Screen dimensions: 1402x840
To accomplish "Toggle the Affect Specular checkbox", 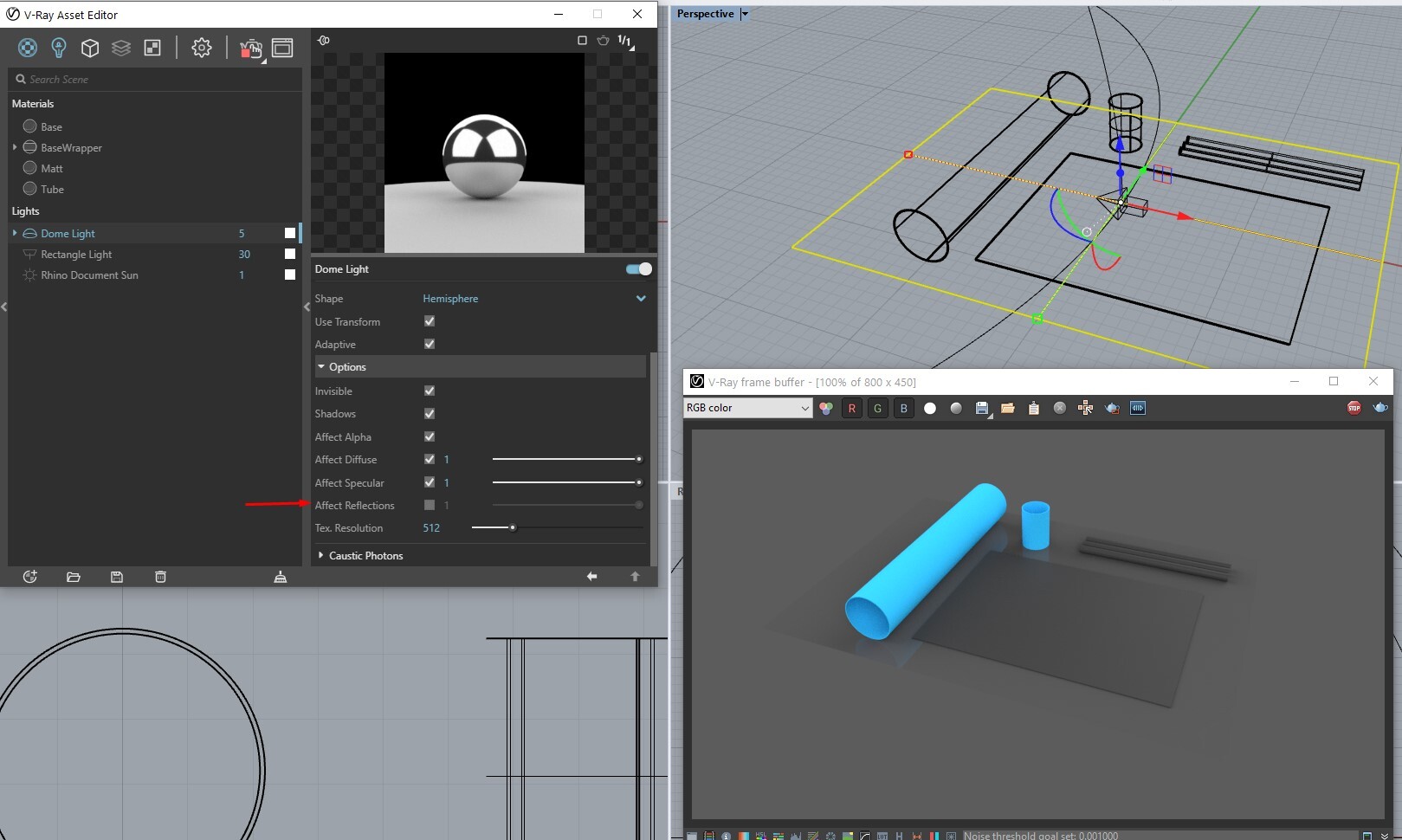I will click(x=430, y=482).
